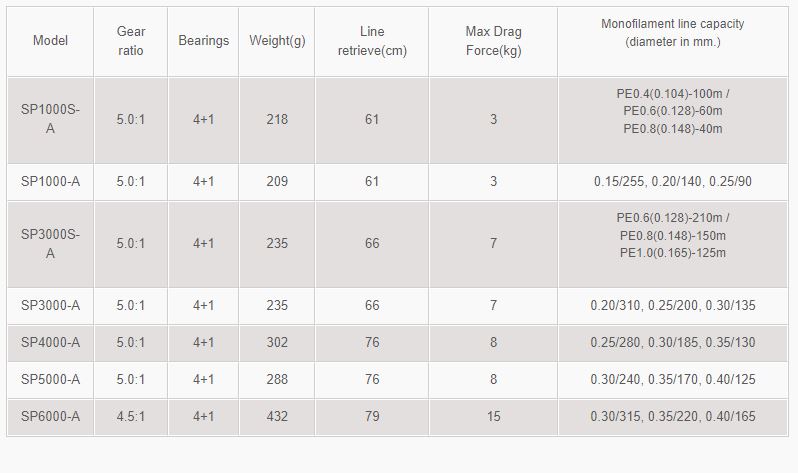
Task: Select the SP4000-A model cell
Action: 50,343
